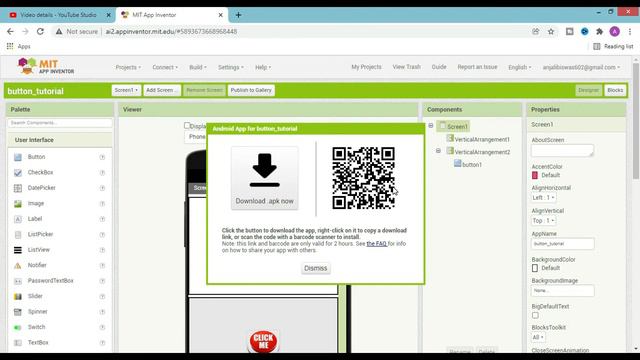Click the share page icon in address bar
Viewport: 640px width, 360px height.
click(536, 31)
